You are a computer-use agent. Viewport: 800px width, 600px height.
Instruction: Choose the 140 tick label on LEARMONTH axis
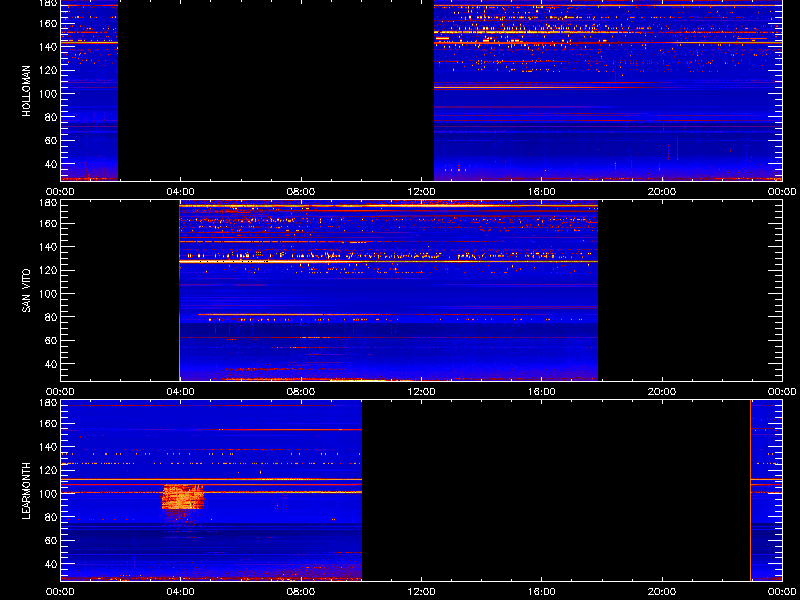[49, 447]
